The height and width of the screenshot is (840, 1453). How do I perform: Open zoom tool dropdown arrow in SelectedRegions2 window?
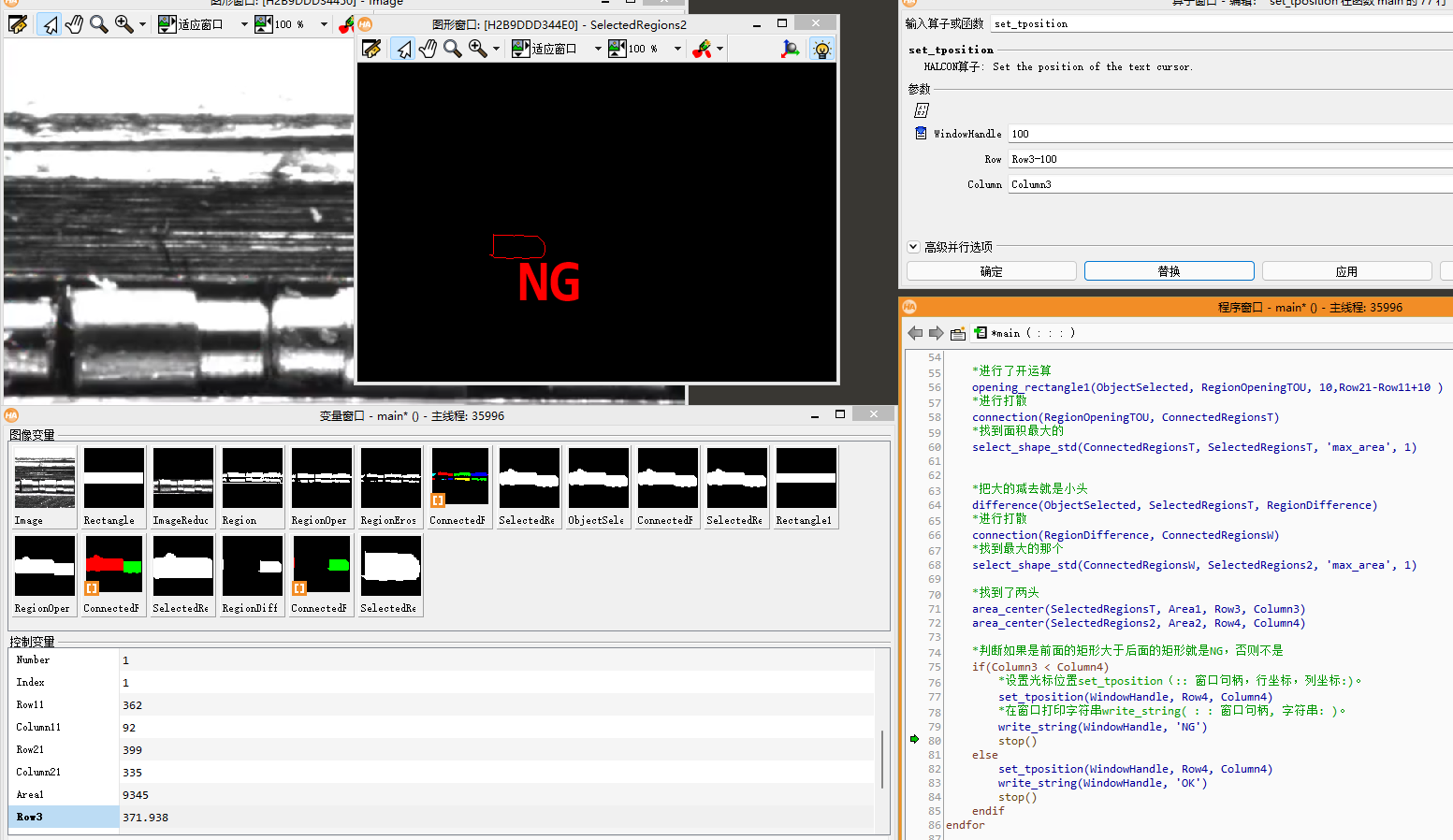pos(496,49)
